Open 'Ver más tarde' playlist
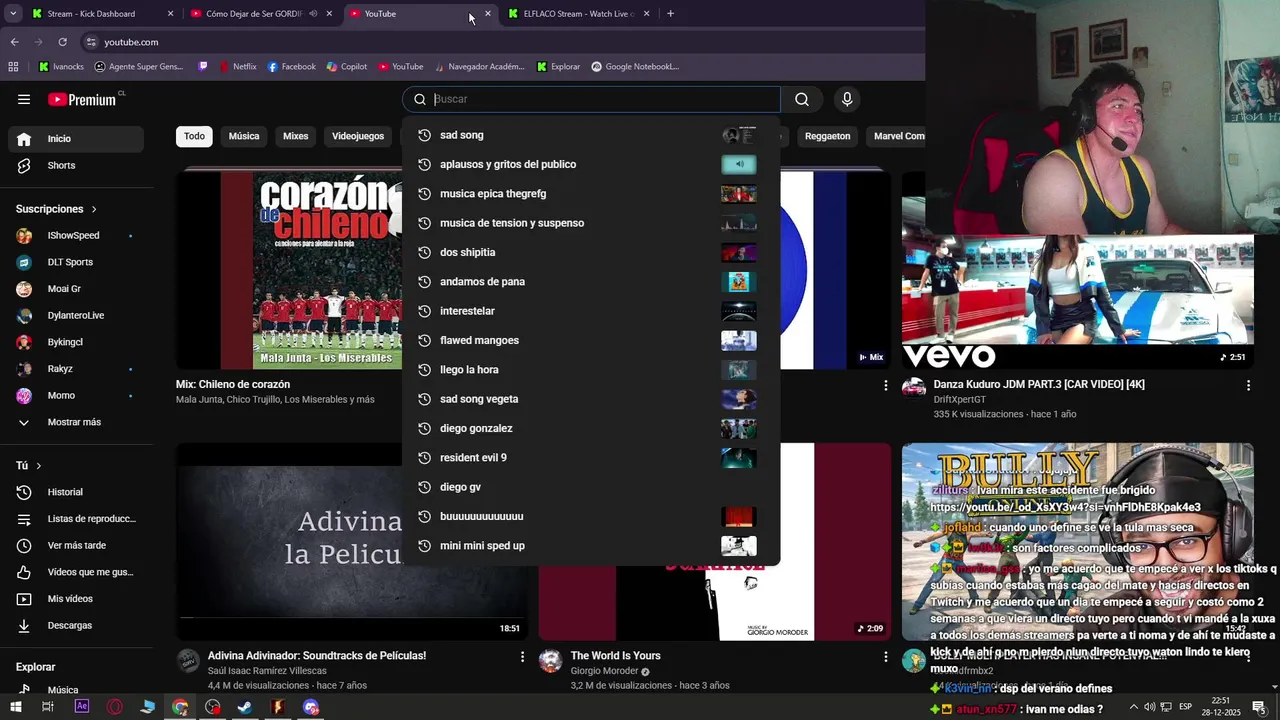This screenshot has height=720, width=1280. click(x=76, y=545)
